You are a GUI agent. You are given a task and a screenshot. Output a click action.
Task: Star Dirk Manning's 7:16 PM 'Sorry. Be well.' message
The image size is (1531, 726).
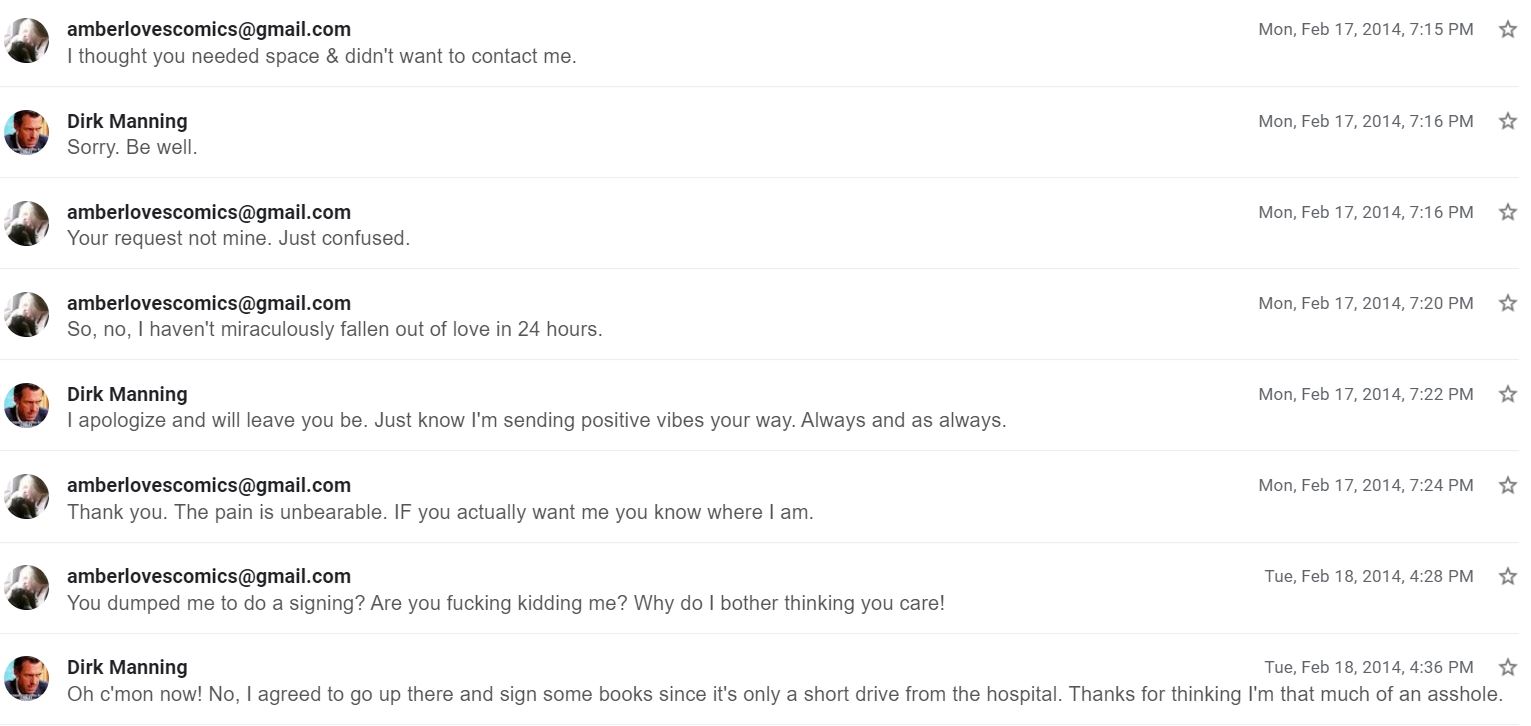click(x=1507, y=121)
